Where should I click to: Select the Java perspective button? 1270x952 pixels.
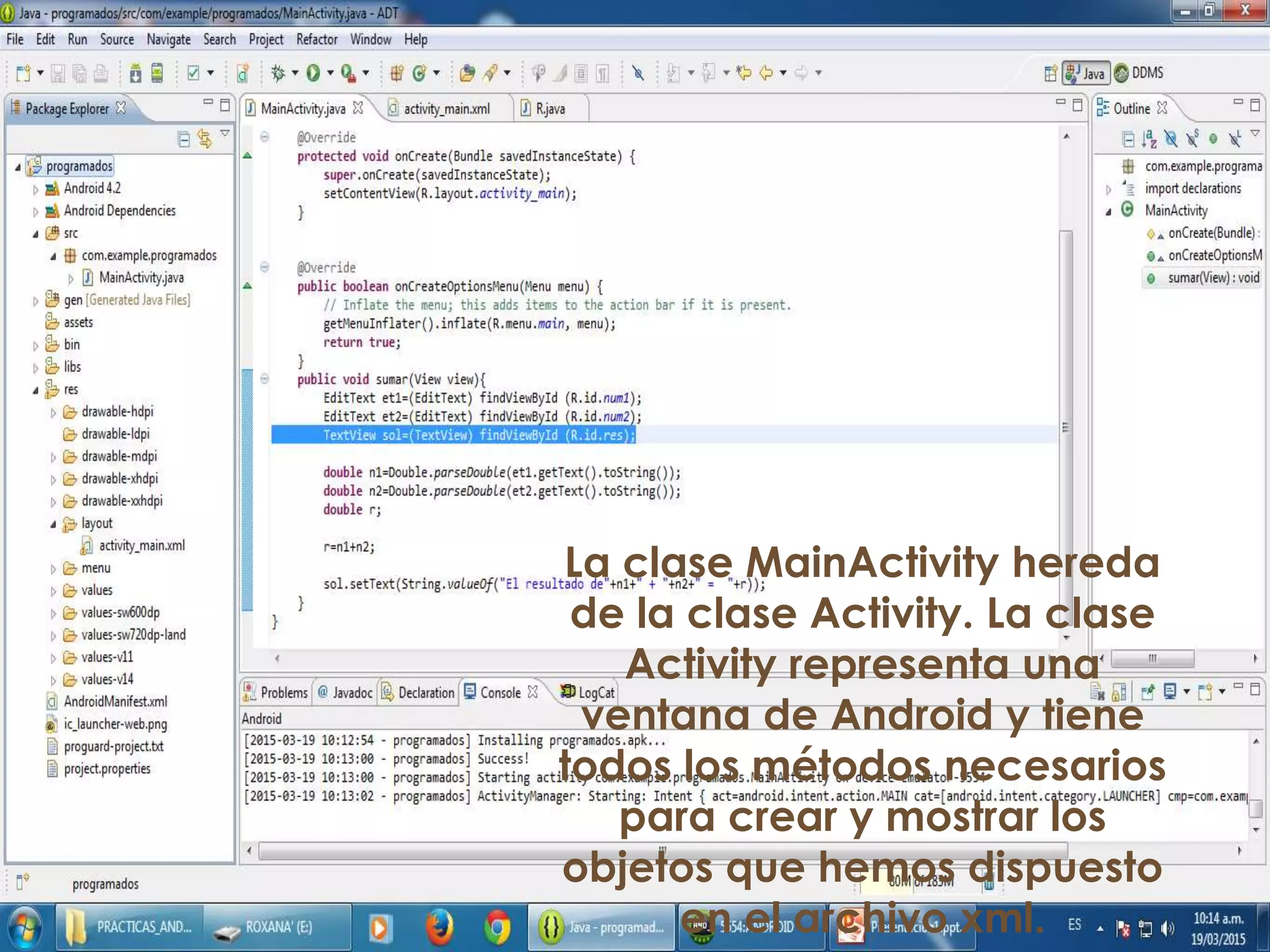coord(1085,73)
